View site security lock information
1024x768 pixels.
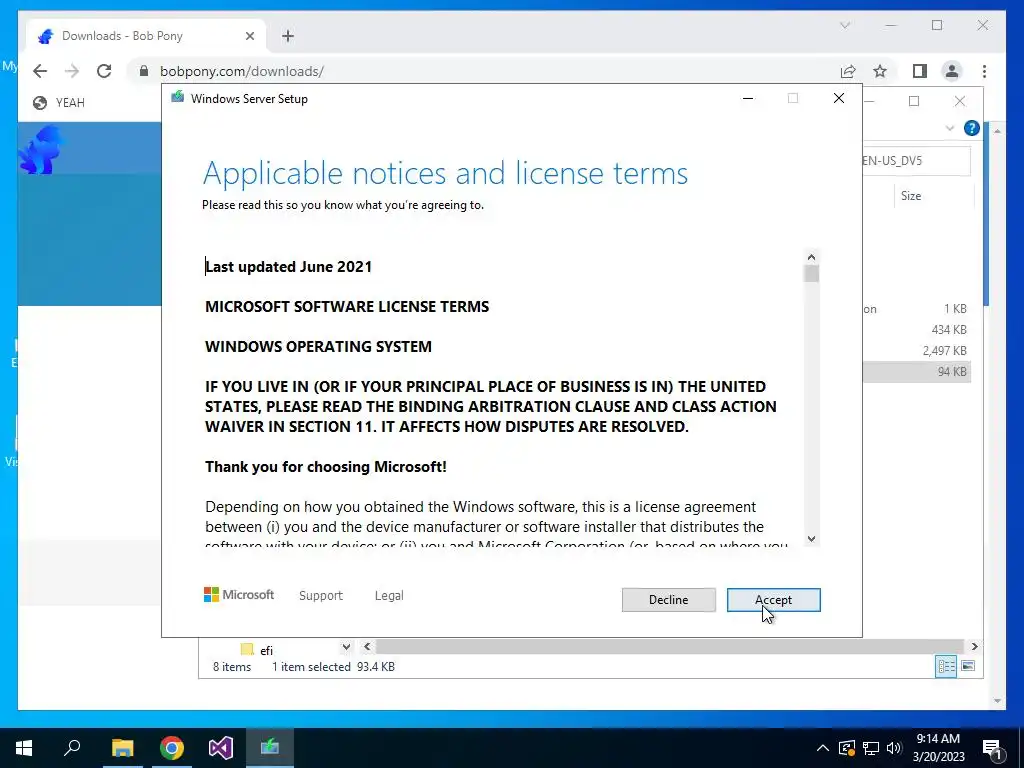pyautogui.click(x=144, y=71)
